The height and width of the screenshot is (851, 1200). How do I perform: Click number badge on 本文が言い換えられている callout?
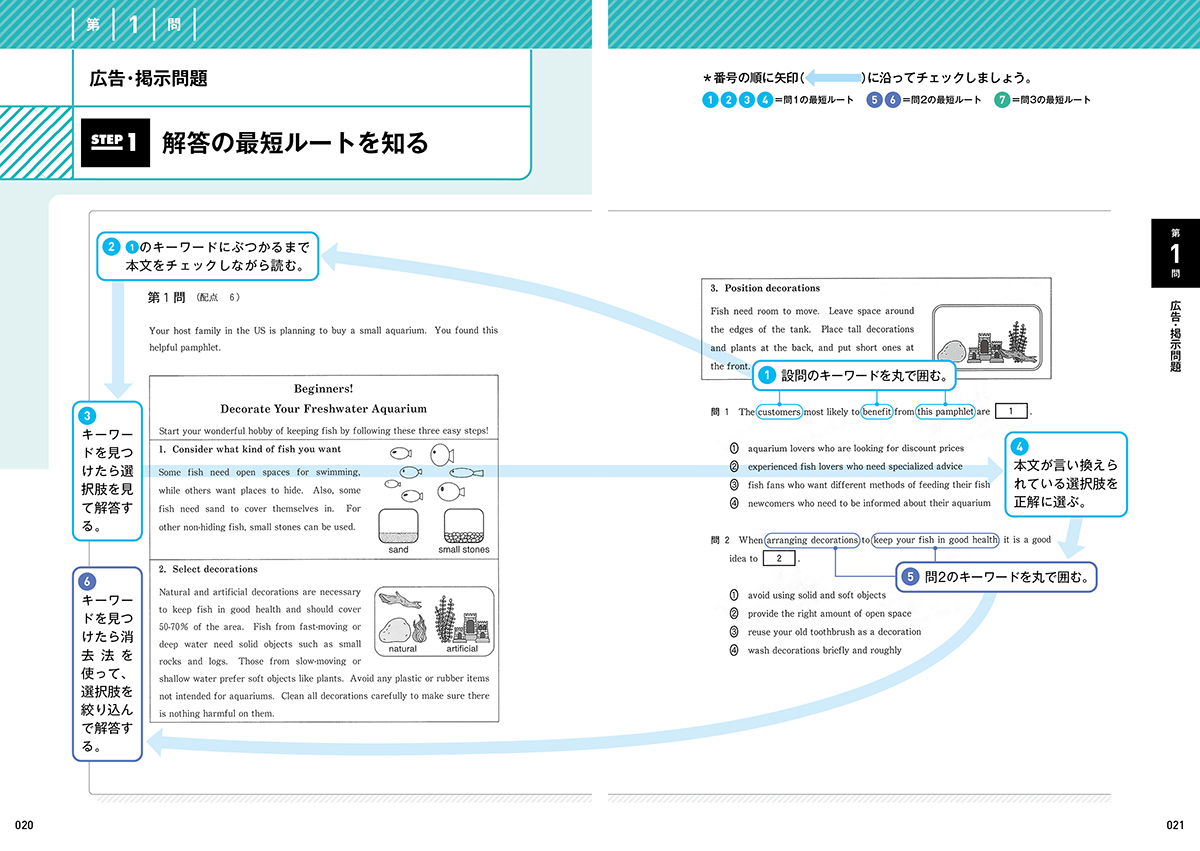point(1019,447)
